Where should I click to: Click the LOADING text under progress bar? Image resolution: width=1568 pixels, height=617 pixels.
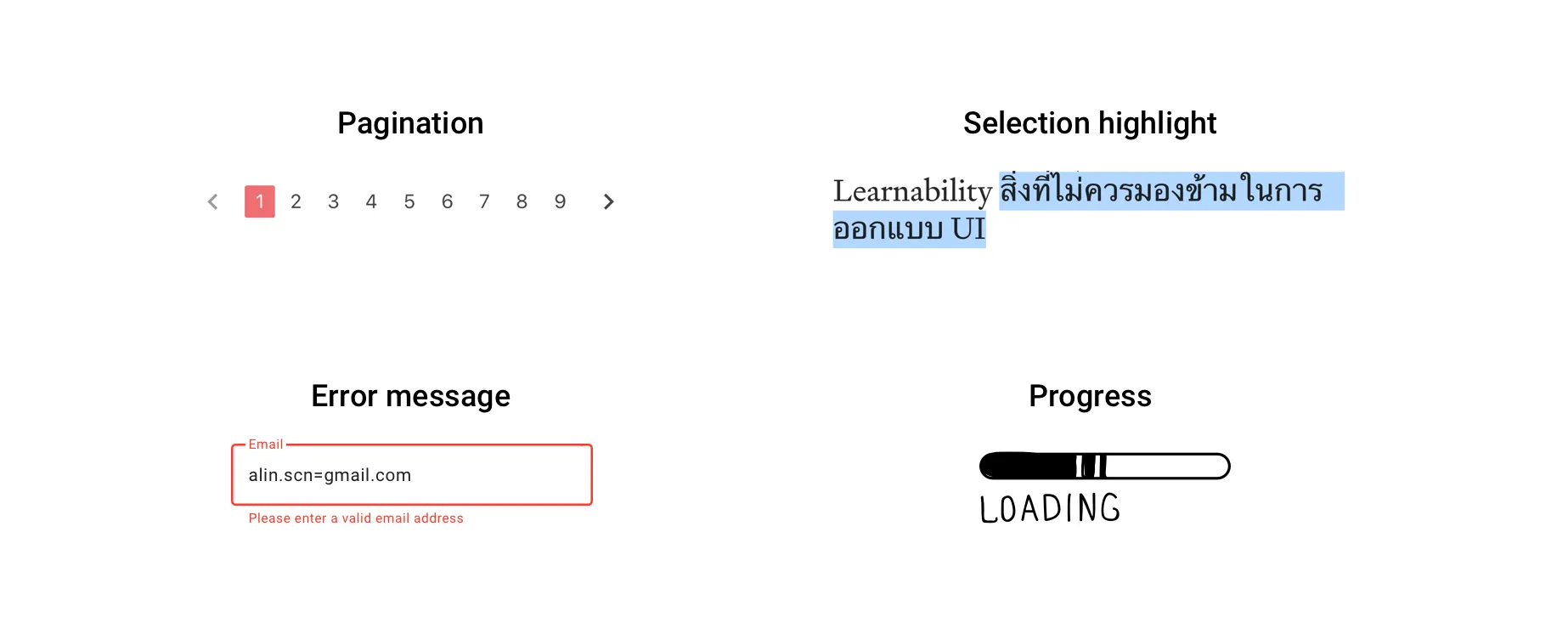click(1050, 509)
